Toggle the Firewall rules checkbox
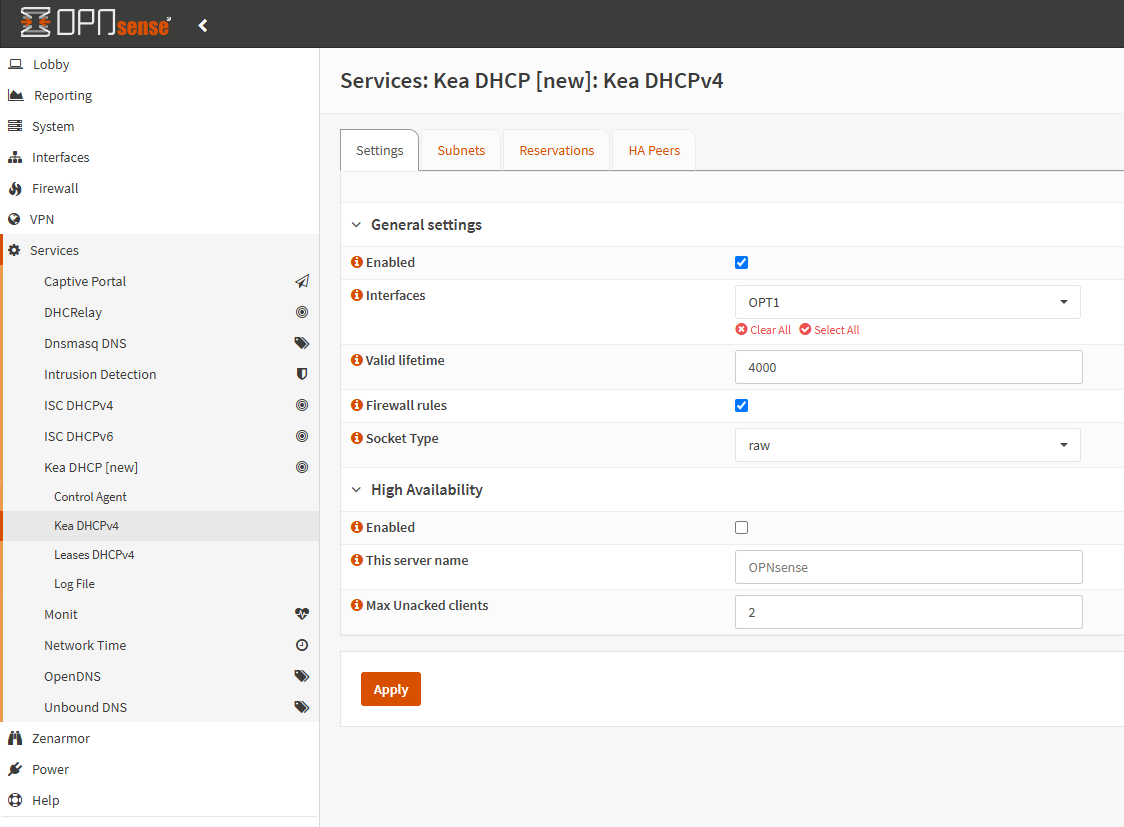 [741, 406]
